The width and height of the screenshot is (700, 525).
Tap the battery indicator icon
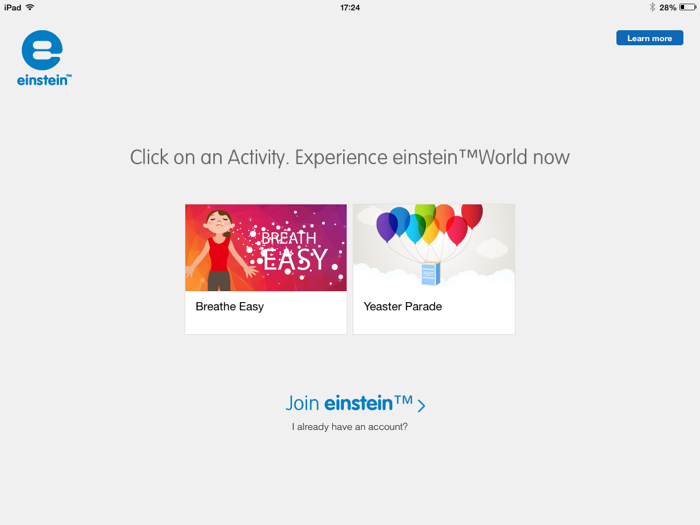688,7
